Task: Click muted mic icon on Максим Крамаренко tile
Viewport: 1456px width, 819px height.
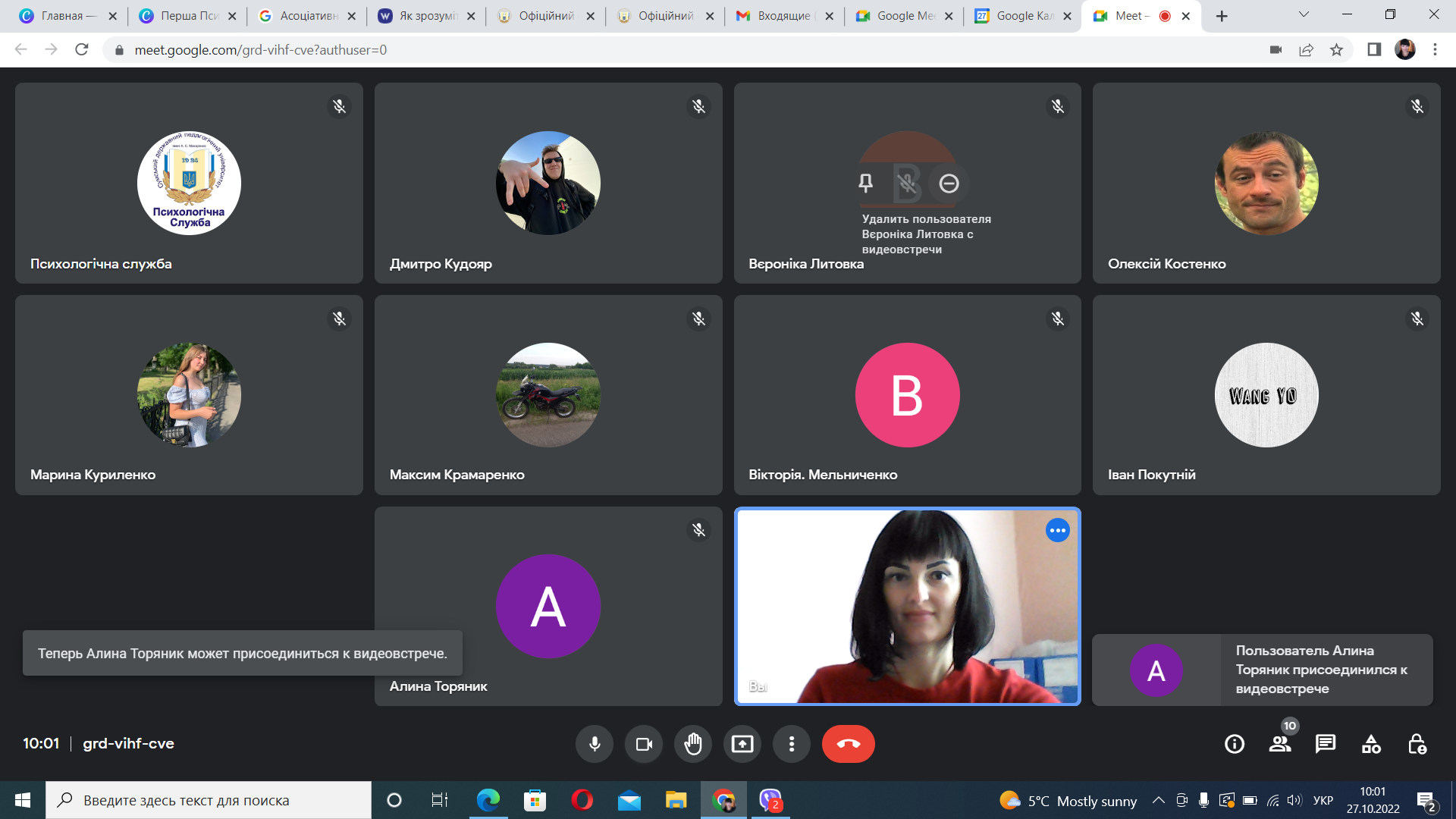Action: [698, 318]
